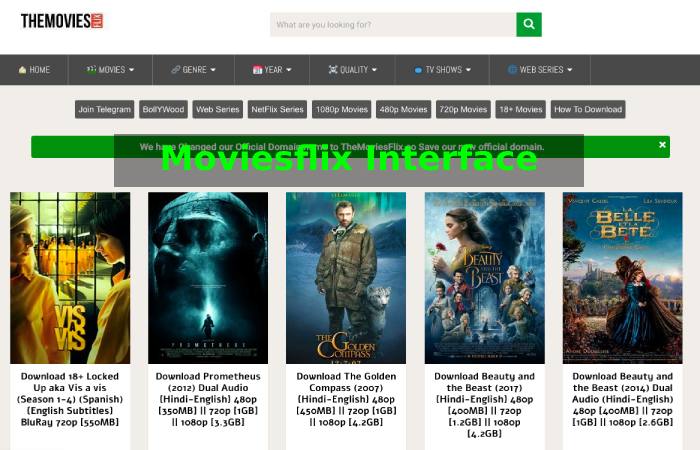Image resolution: width=700 pixels, height=450 pixels.
Task: Click the link icon beside Genre
Action: tap(175, 70)
